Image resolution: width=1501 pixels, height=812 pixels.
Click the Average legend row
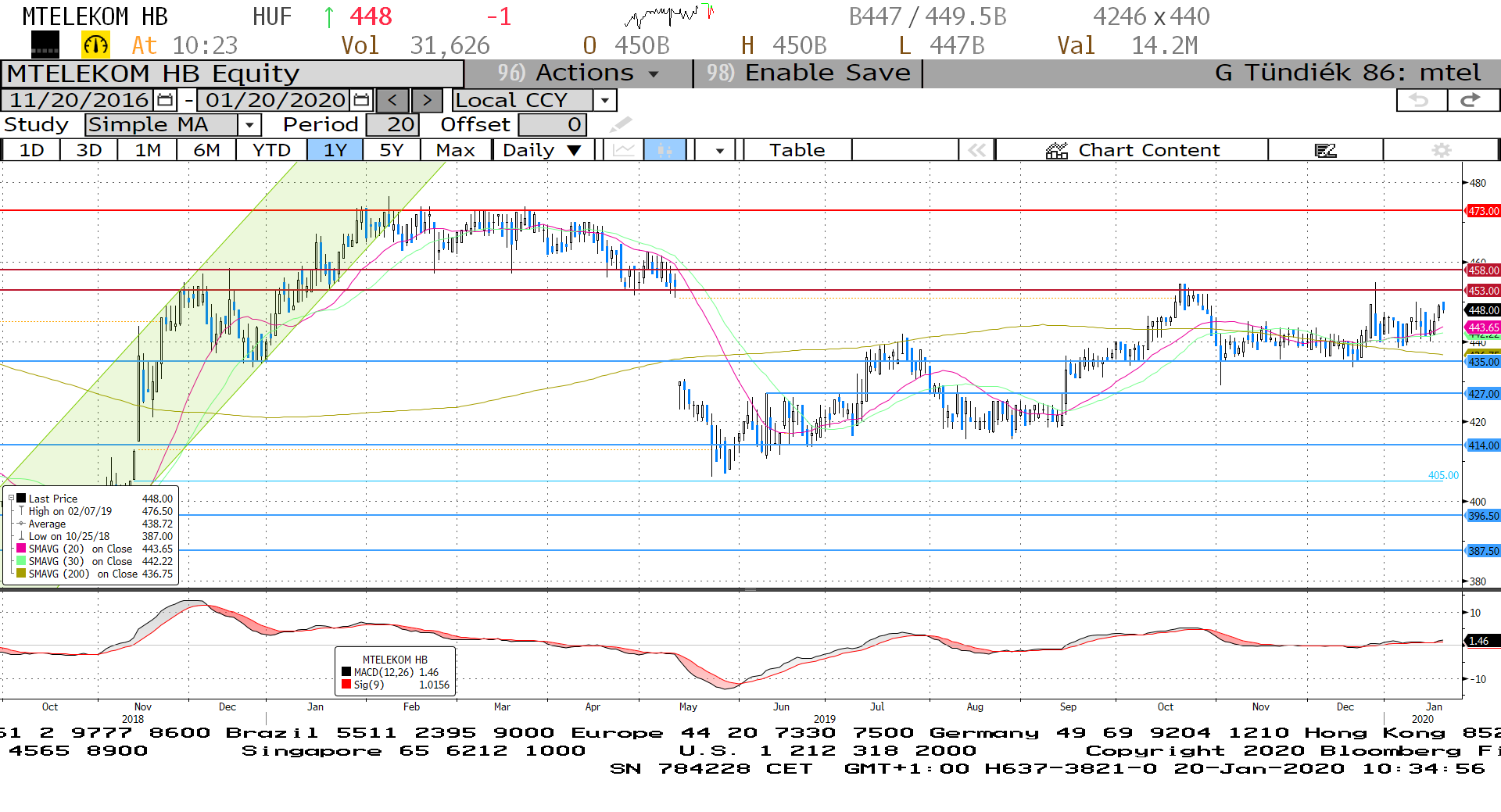coord(95,524)
